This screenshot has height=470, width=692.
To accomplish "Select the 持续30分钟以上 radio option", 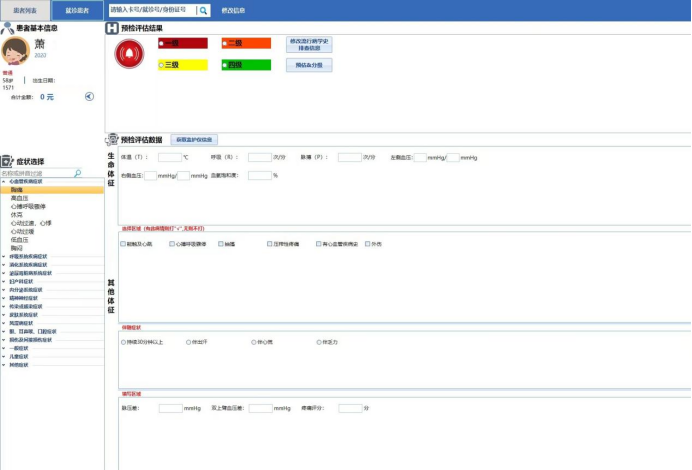I will point(123,342).
